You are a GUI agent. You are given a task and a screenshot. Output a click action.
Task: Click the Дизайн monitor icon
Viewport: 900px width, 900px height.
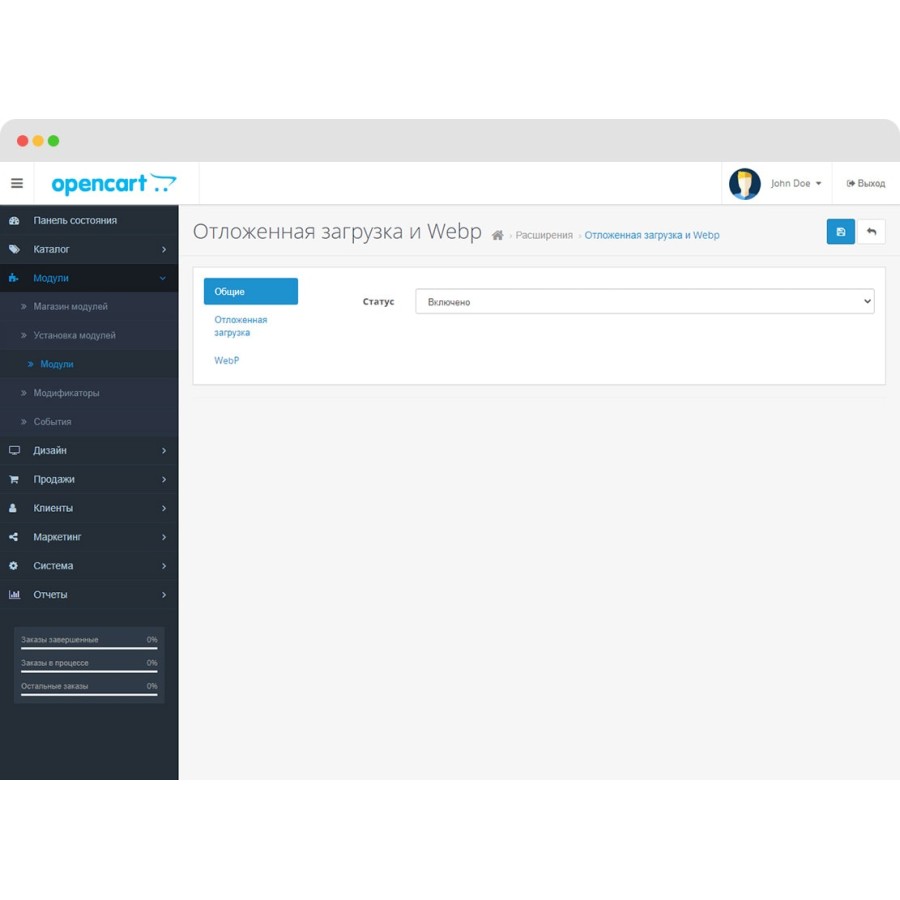point(14,451)
